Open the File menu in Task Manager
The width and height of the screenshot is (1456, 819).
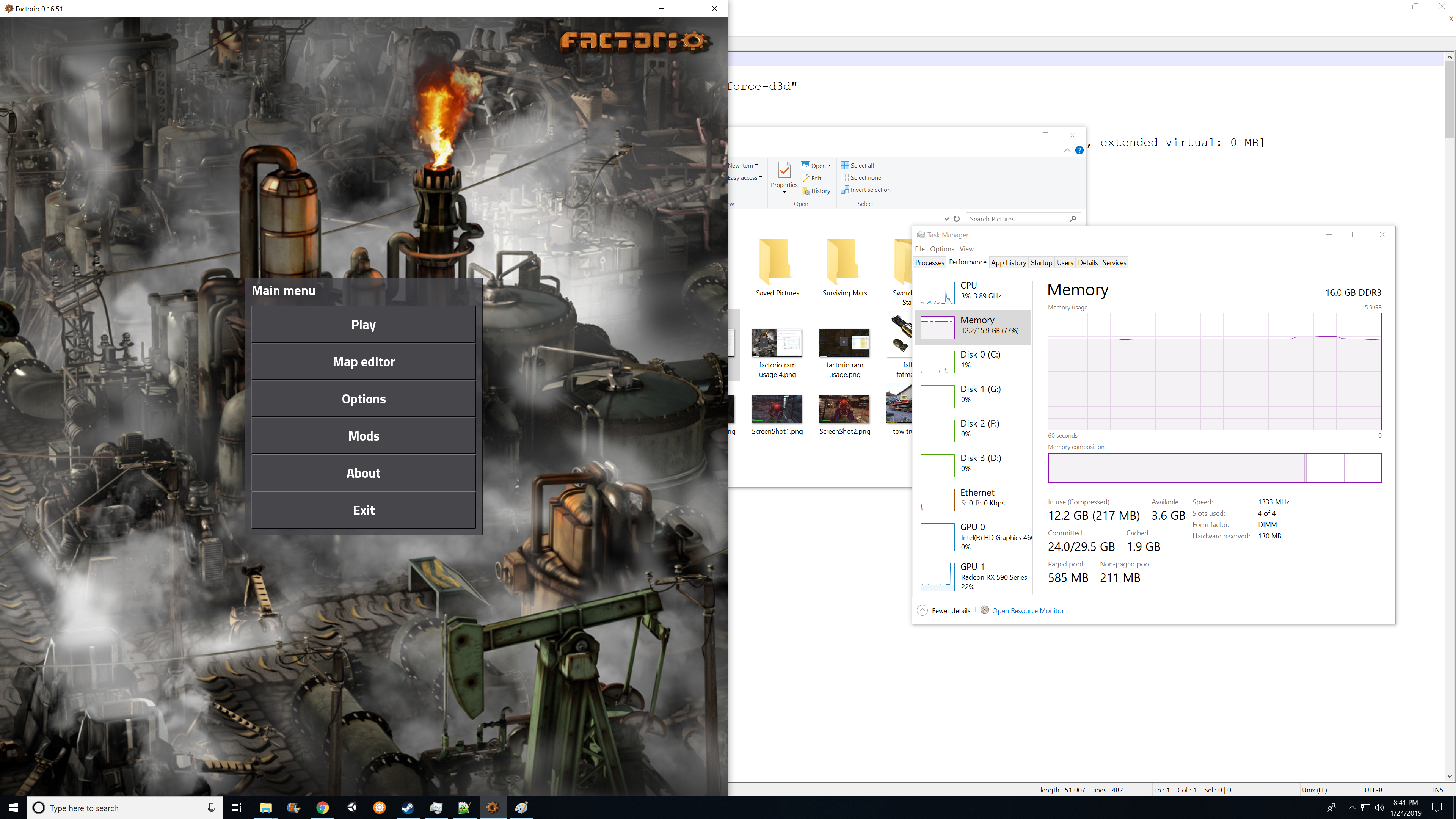(x=919, y=249)
